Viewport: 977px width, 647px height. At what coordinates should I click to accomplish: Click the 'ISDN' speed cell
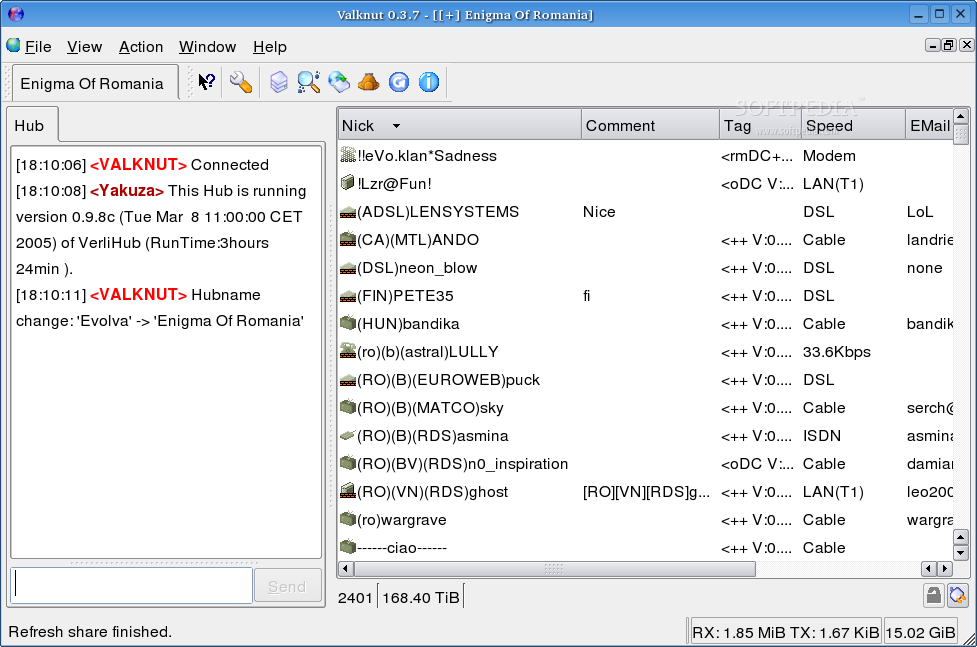click(x=821, y=436)
